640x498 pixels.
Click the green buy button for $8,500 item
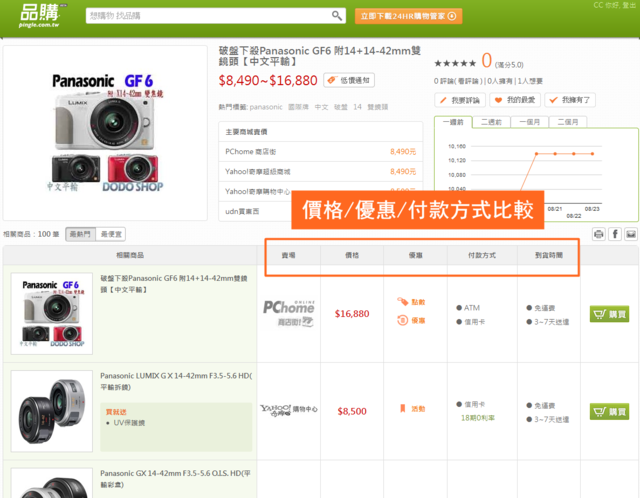coord(609,411)
